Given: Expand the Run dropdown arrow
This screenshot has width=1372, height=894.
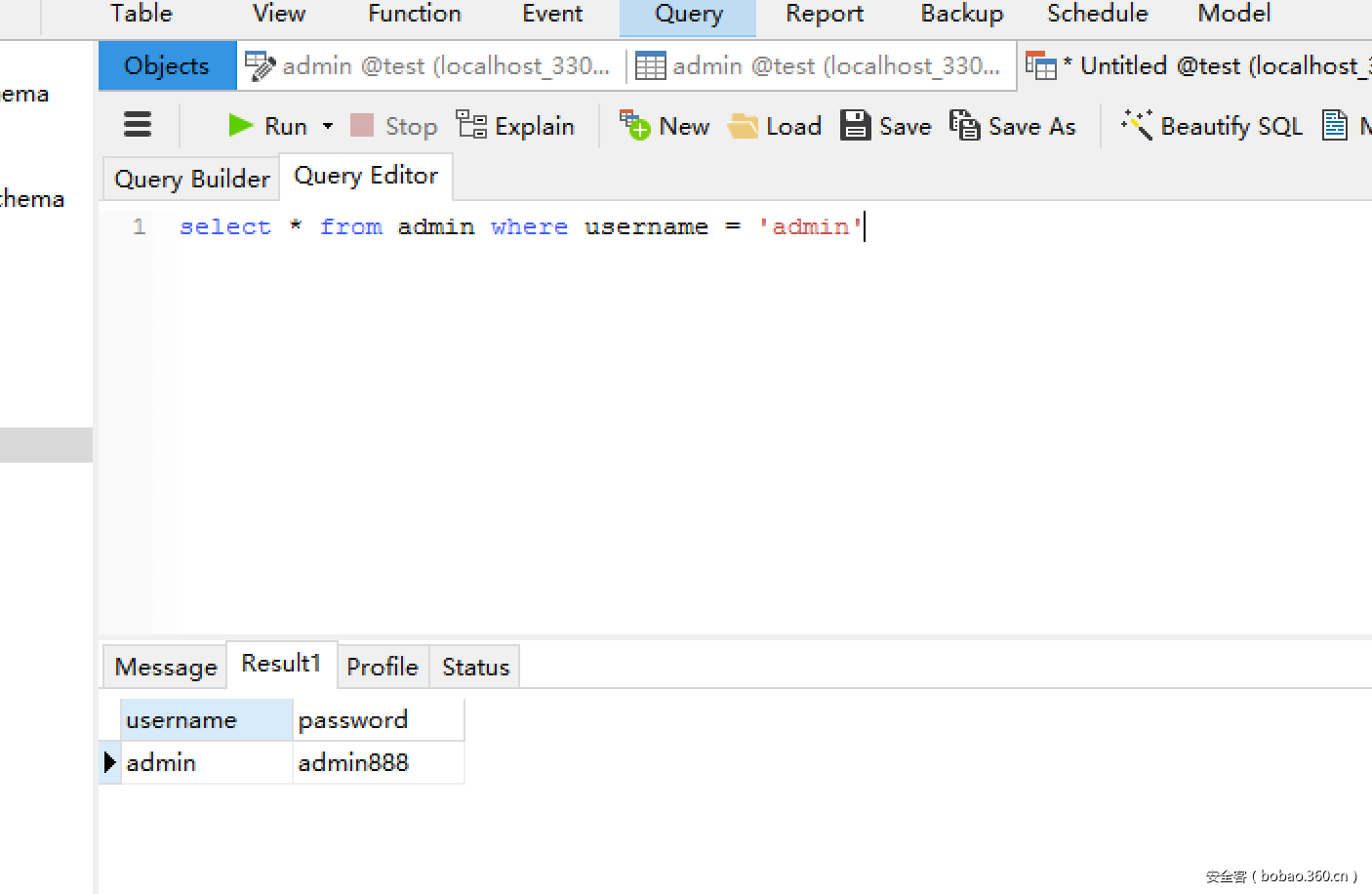Looking at the screenshot, I should (x=329, y=125).
